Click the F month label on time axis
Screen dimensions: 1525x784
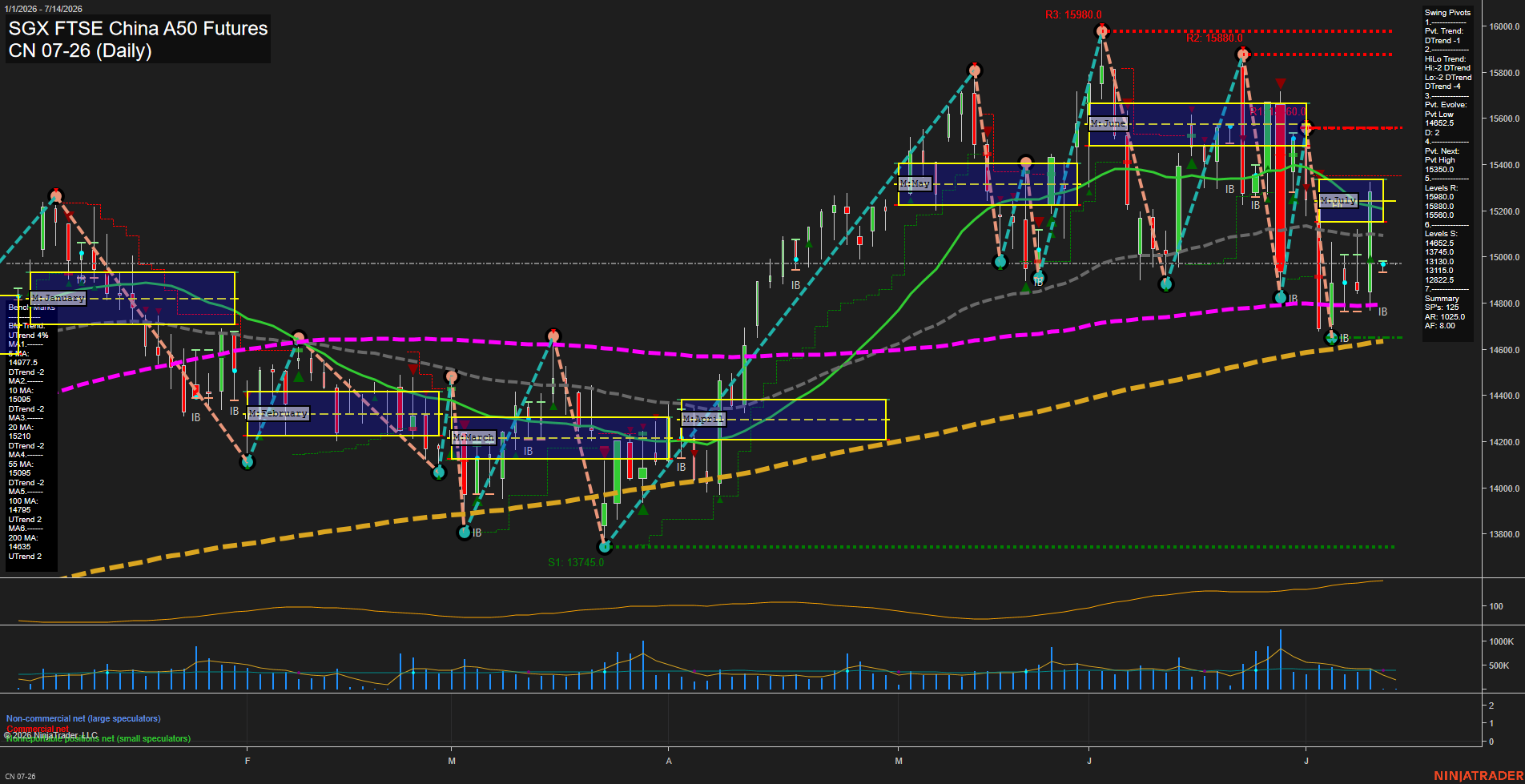247,761
